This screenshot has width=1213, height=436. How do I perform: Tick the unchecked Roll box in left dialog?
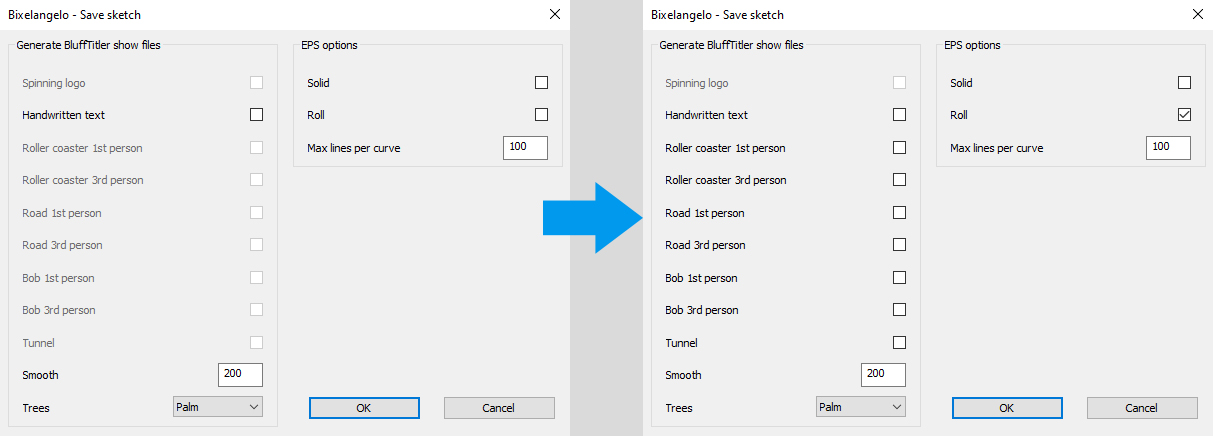pos(541,115)
